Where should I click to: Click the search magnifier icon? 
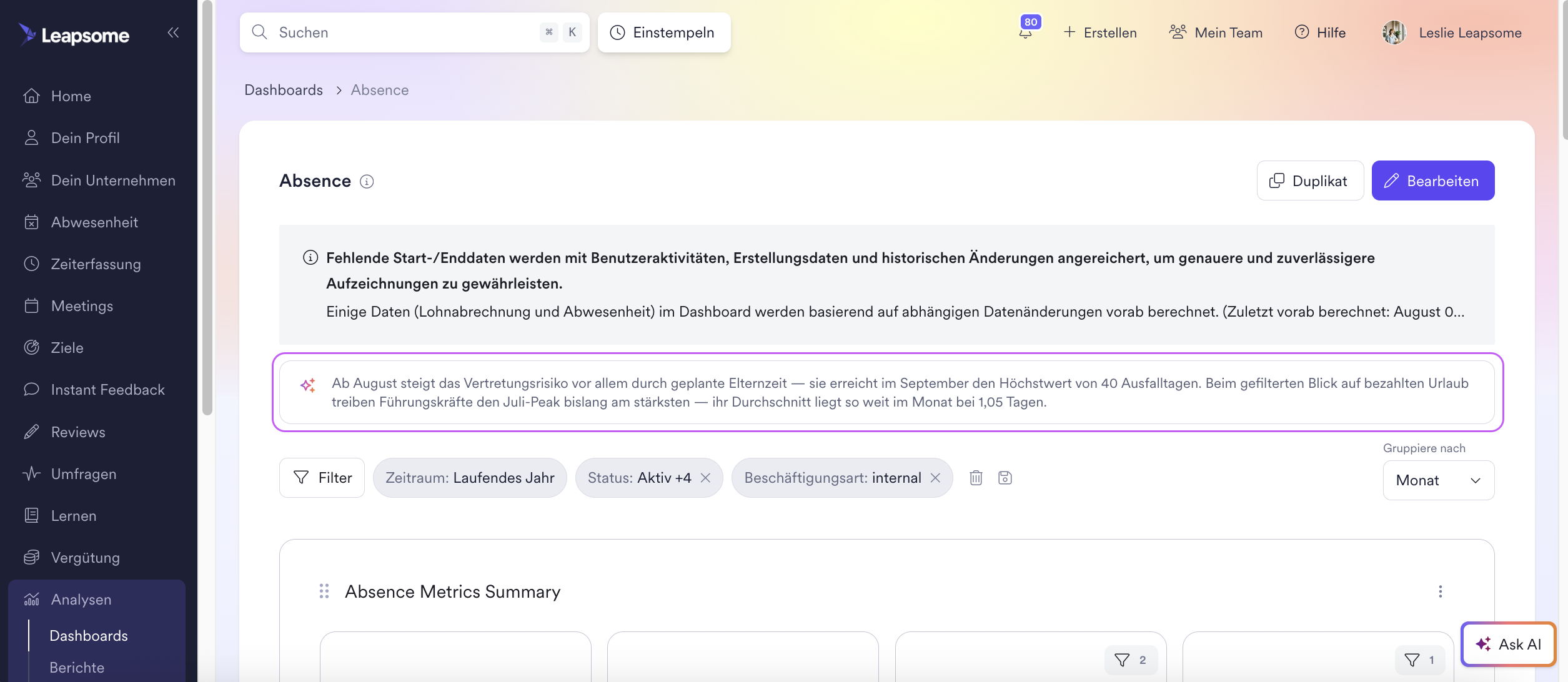tap(259, 32)
